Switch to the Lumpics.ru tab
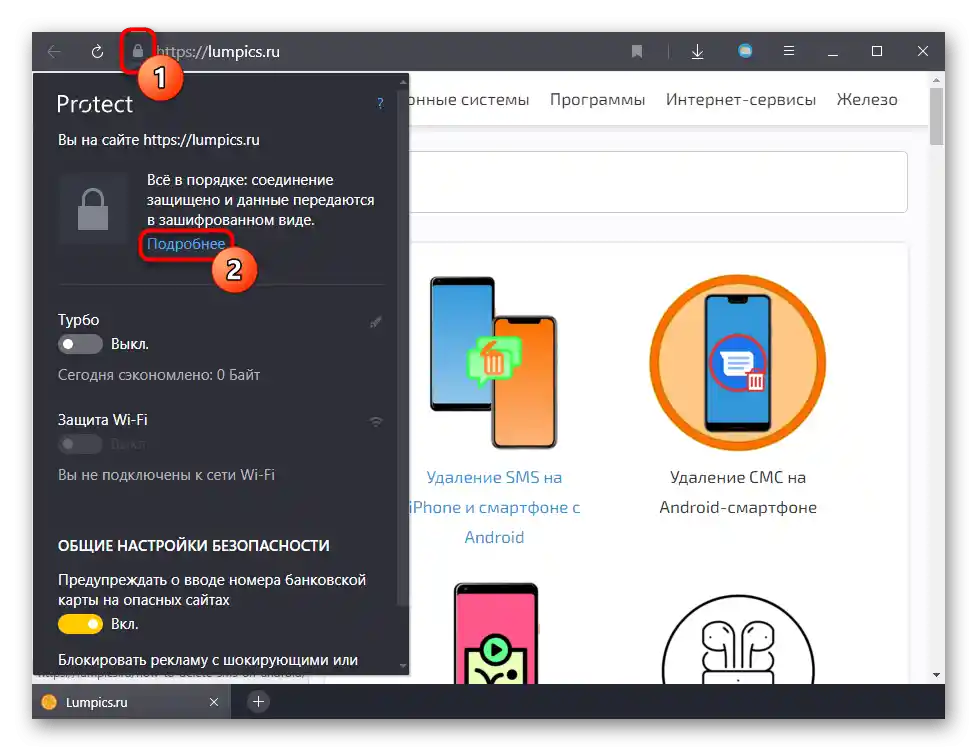The height and width of the screenshot is (751, 977). 131,702
